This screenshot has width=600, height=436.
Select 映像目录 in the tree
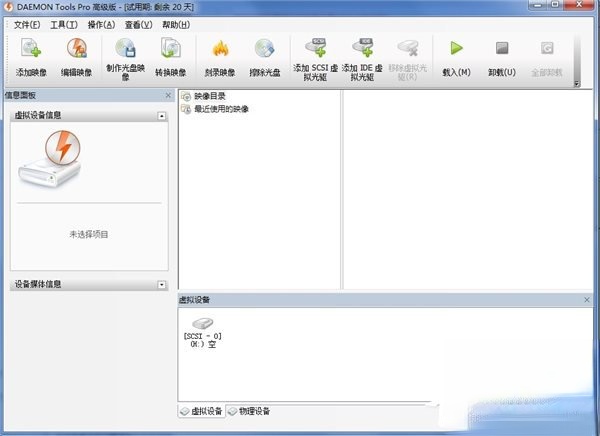204,96
